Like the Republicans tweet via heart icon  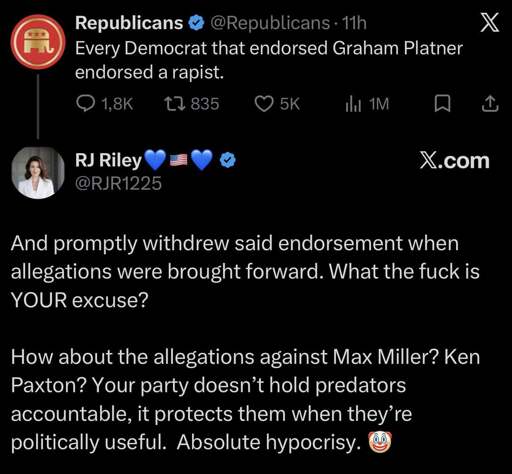click(264, 104)
